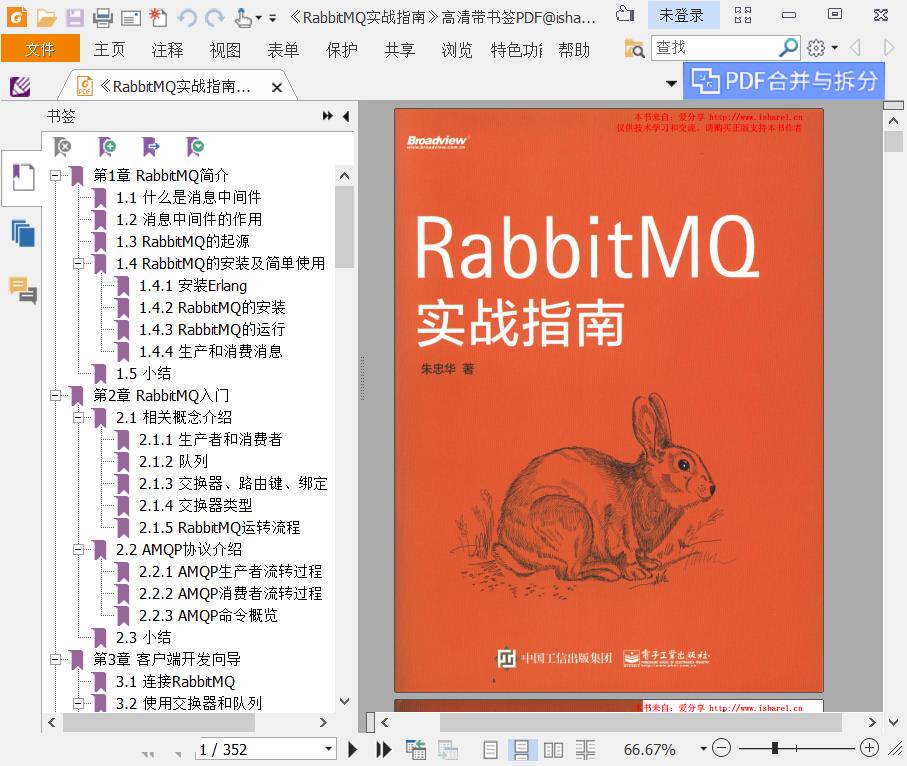Click the PDF合并与拆分 button
The height and width of the screenshot is (766, 907).
point(784,81)
